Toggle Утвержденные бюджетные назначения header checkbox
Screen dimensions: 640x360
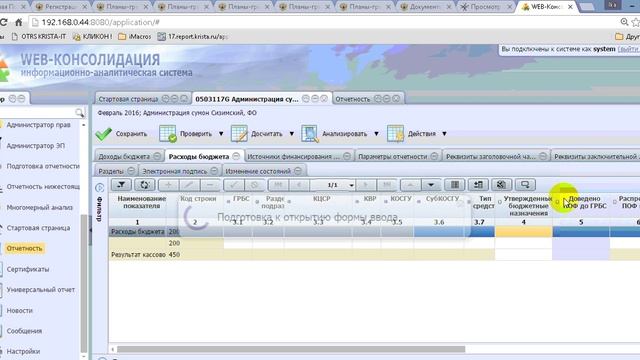point(500,202)
